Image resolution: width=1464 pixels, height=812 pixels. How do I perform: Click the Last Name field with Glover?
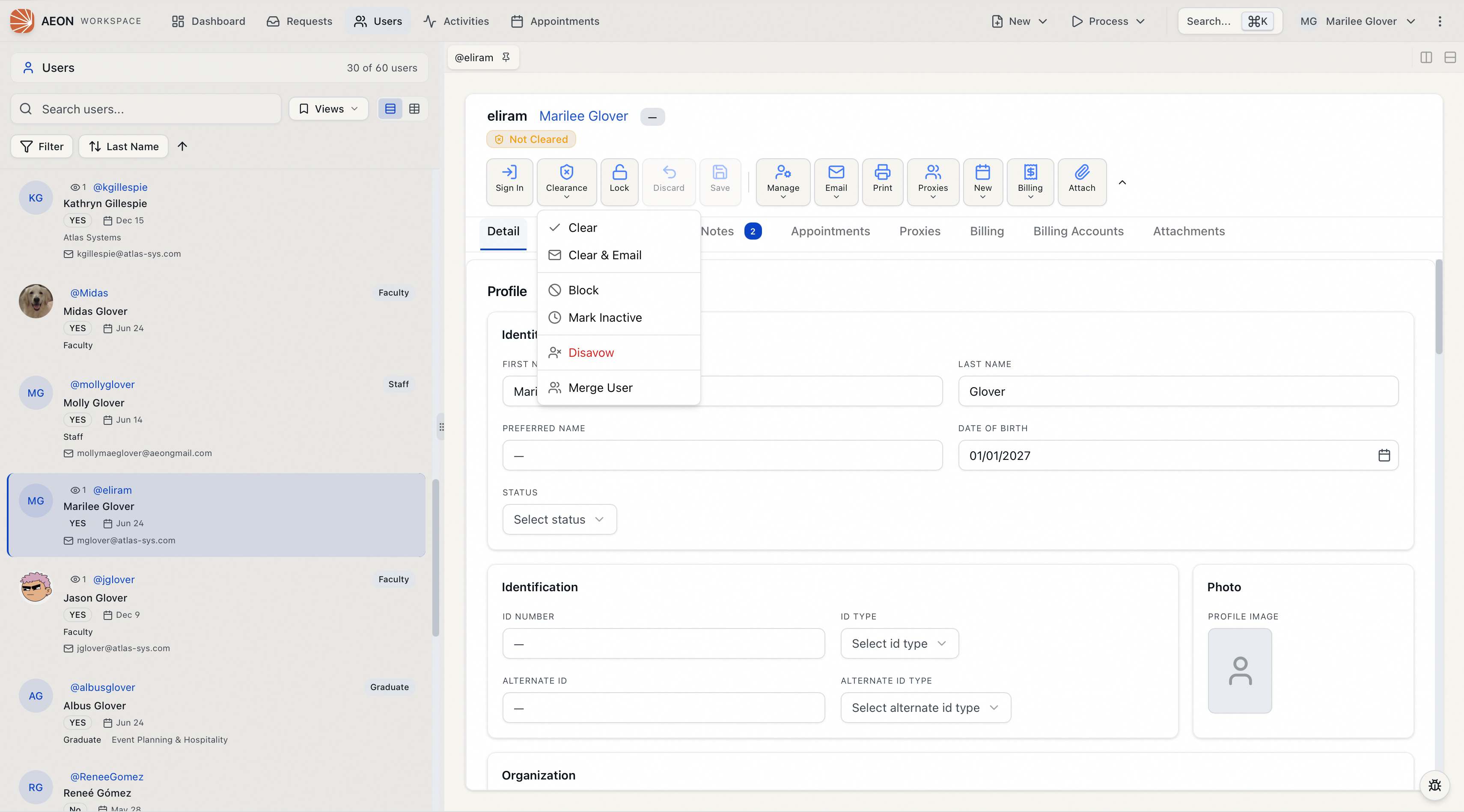coord(1178,391)
